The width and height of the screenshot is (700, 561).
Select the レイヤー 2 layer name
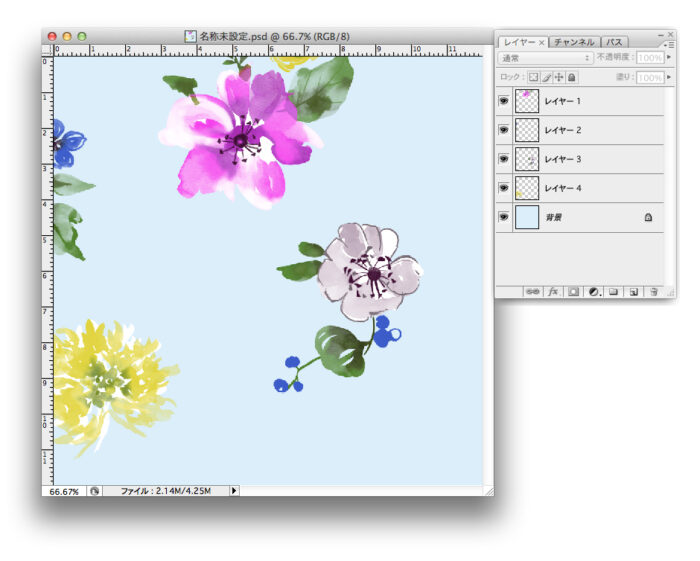pos(564,130)
